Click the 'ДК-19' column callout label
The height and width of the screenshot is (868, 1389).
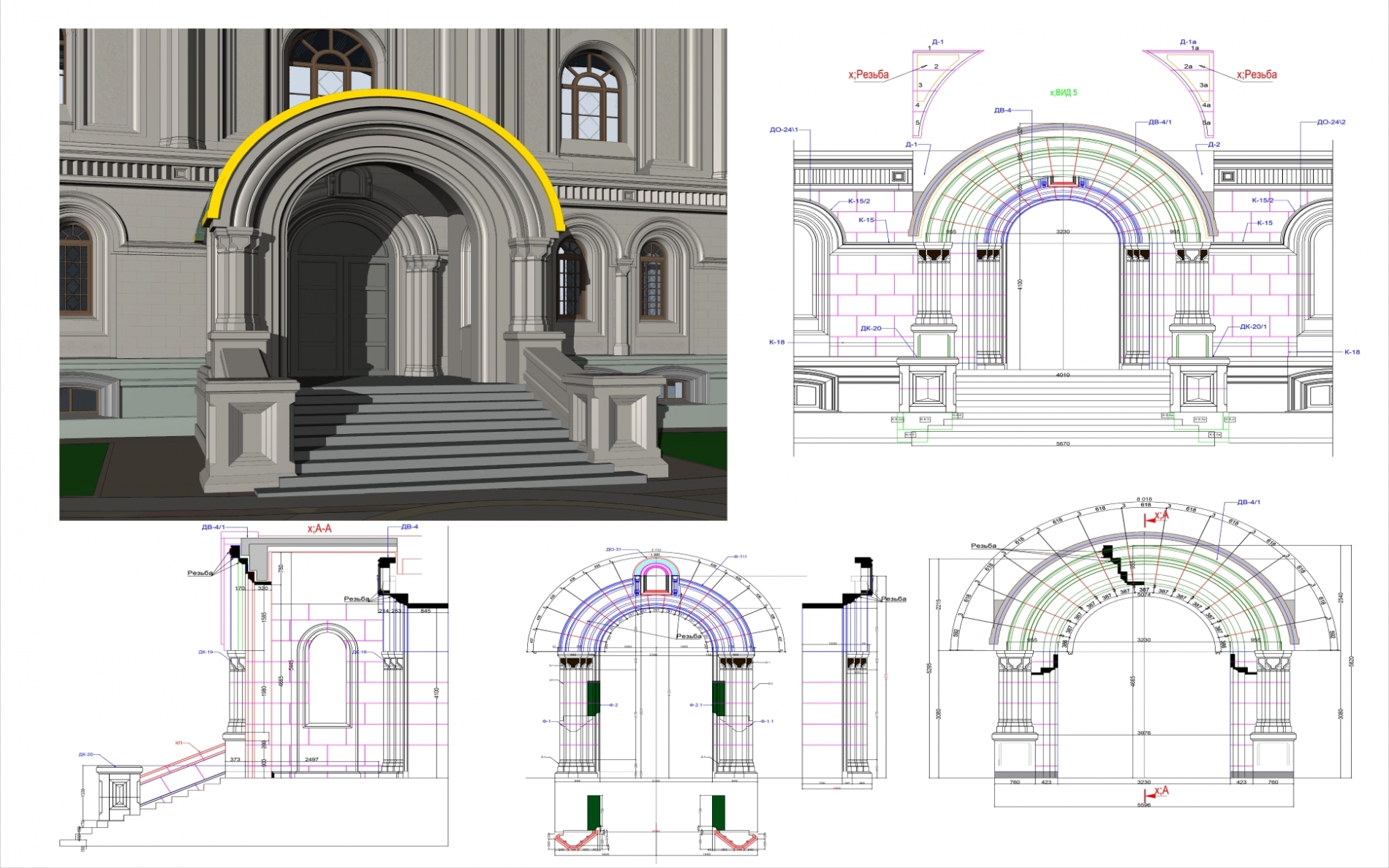pos(205,652)
